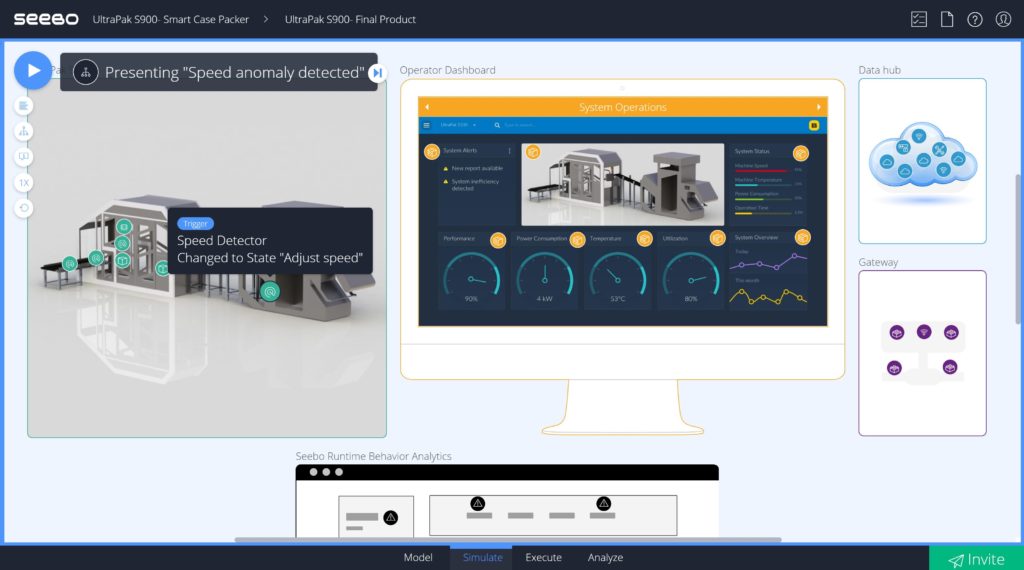Click the vertical scrollbar on right edge

[x=1017, y=249]
